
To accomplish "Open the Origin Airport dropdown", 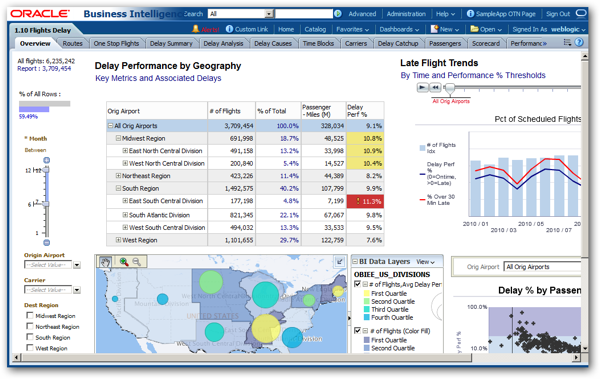I will [77, 265].
